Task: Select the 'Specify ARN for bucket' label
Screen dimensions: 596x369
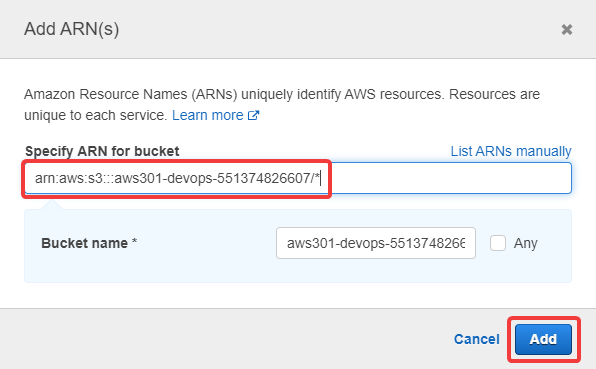Action: click(102, 151)
